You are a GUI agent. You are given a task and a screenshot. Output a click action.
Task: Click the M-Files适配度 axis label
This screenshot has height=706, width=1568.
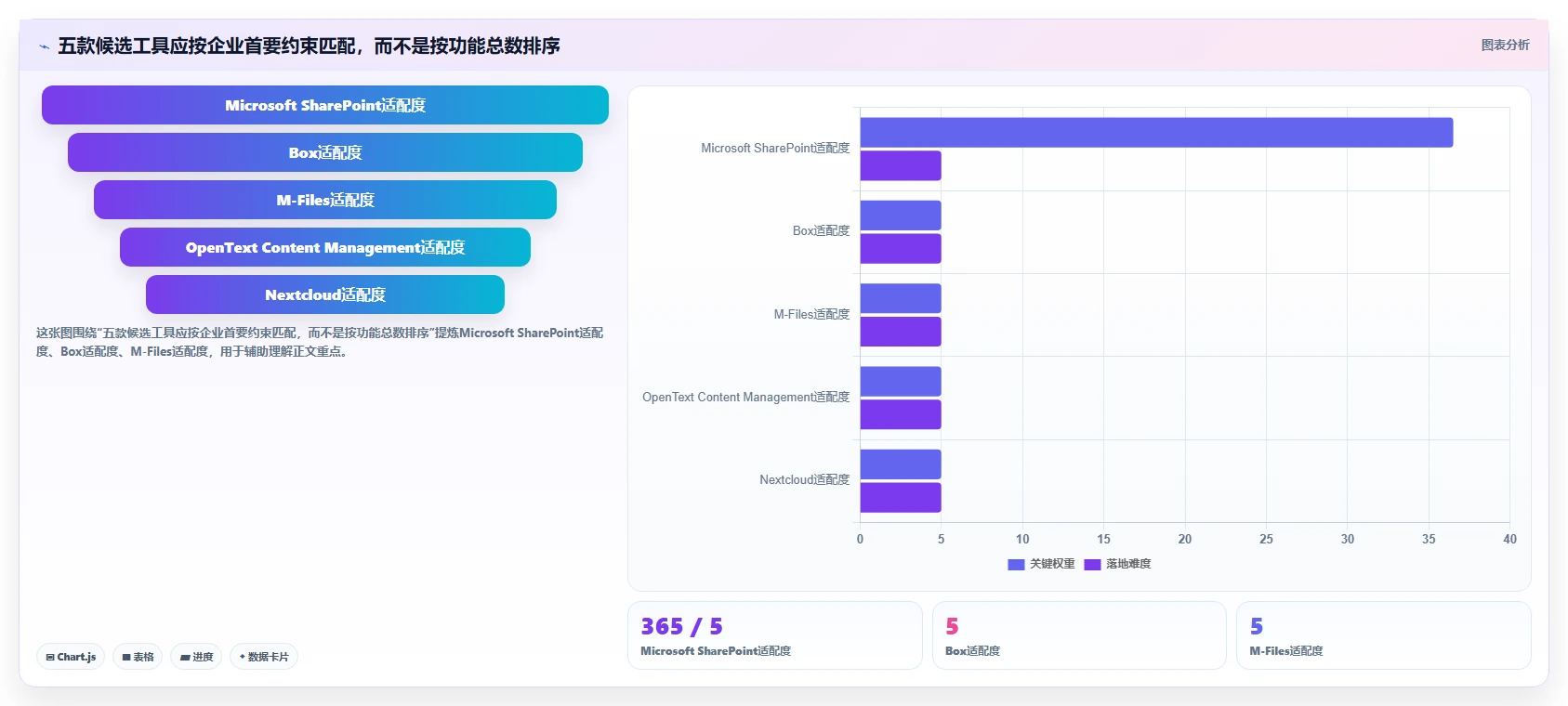[811, 314]
